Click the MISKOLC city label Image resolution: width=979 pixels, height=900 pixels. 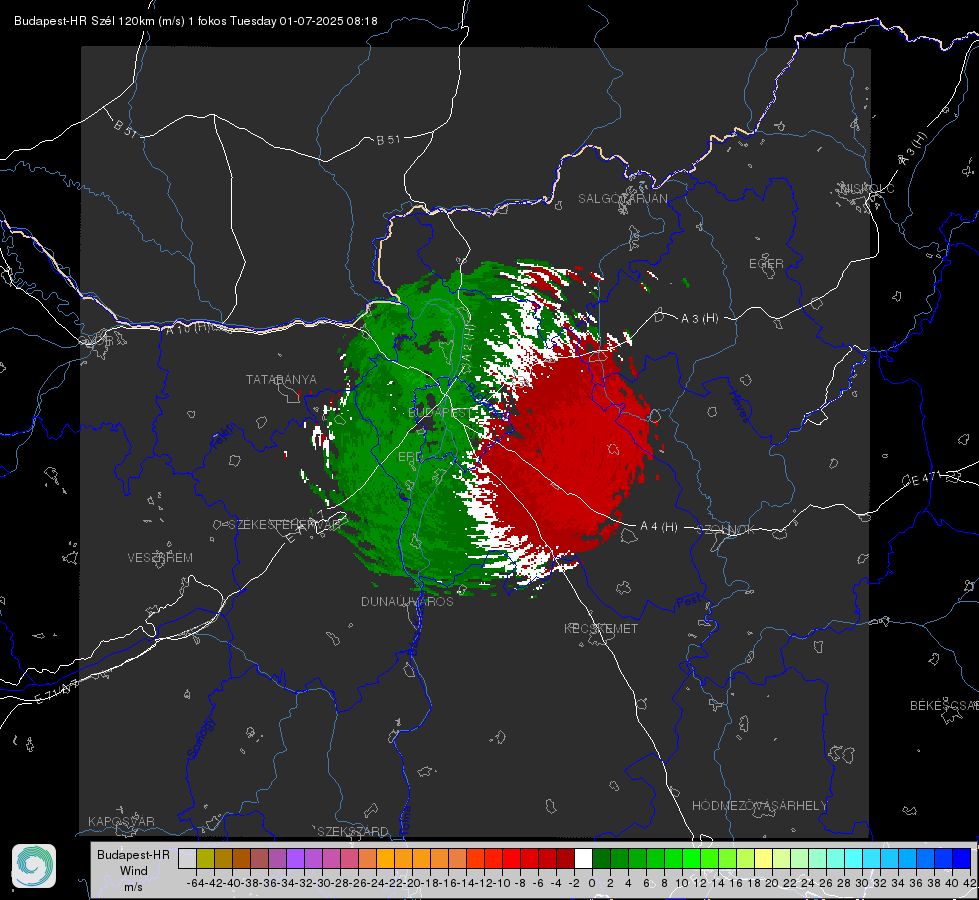(867, 189)
